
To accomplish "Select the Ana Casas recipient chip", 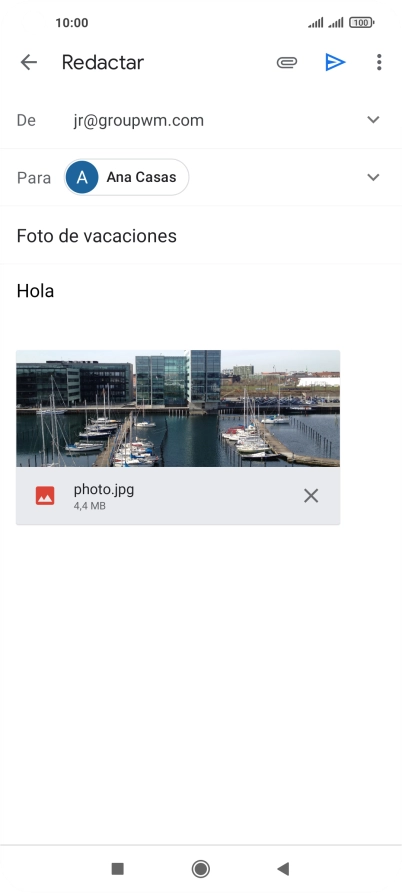I will tap(126, 177).
